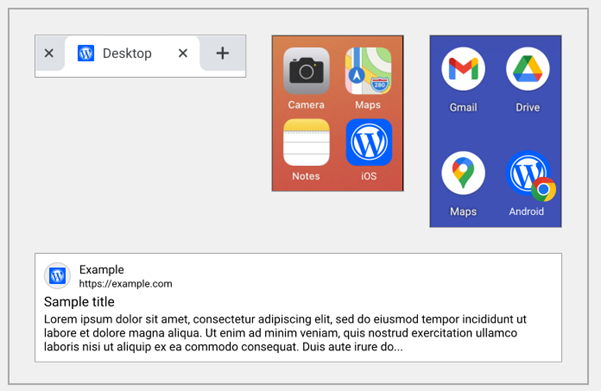Click the Android label text
Viewport: 601px width, 391px height.
[x=527, y=212]
